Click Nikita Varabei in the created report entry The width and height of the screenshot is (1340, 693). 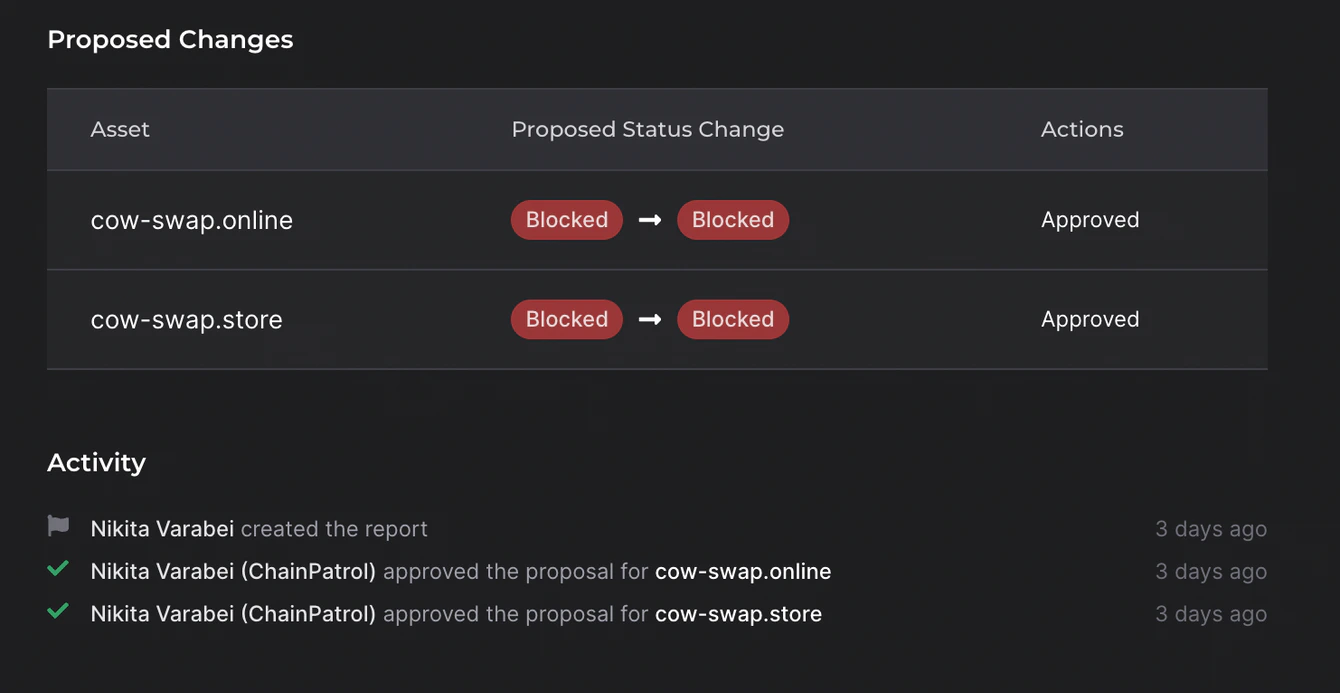(162, 529)
